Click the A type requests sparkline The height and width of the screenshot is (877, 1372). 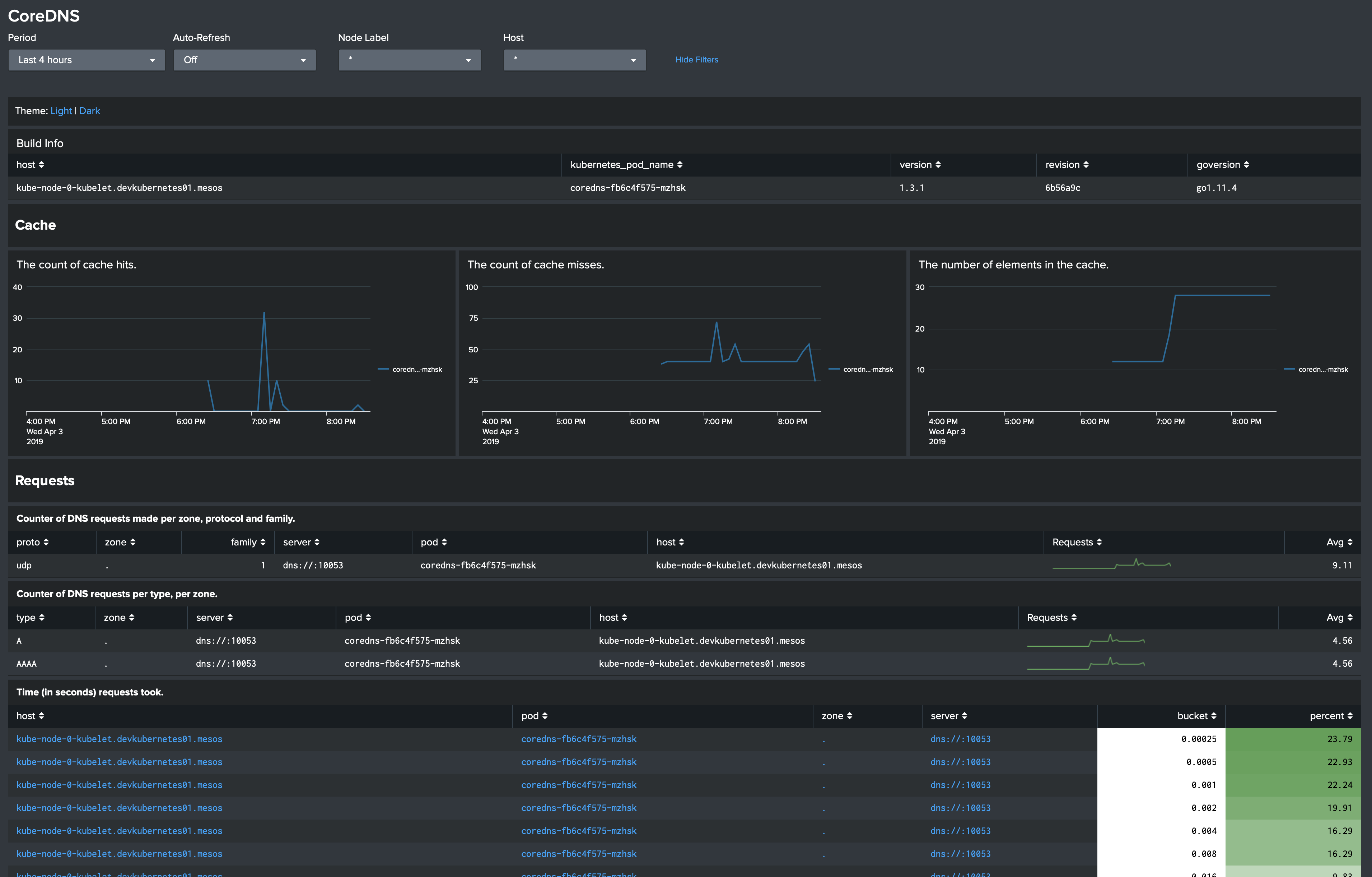(1086, 640)
